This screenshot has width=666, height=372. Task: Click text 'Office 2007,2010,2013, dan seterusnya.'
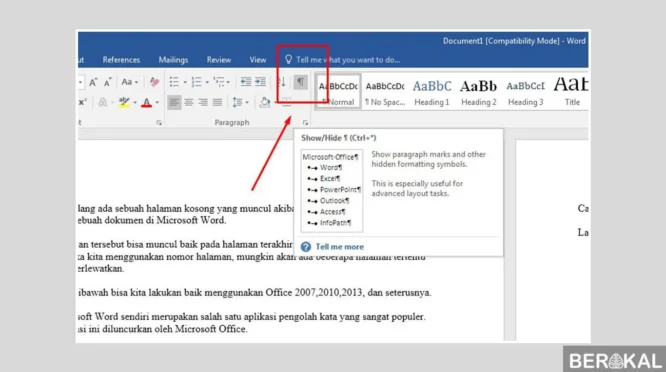[x=348, y=293]
